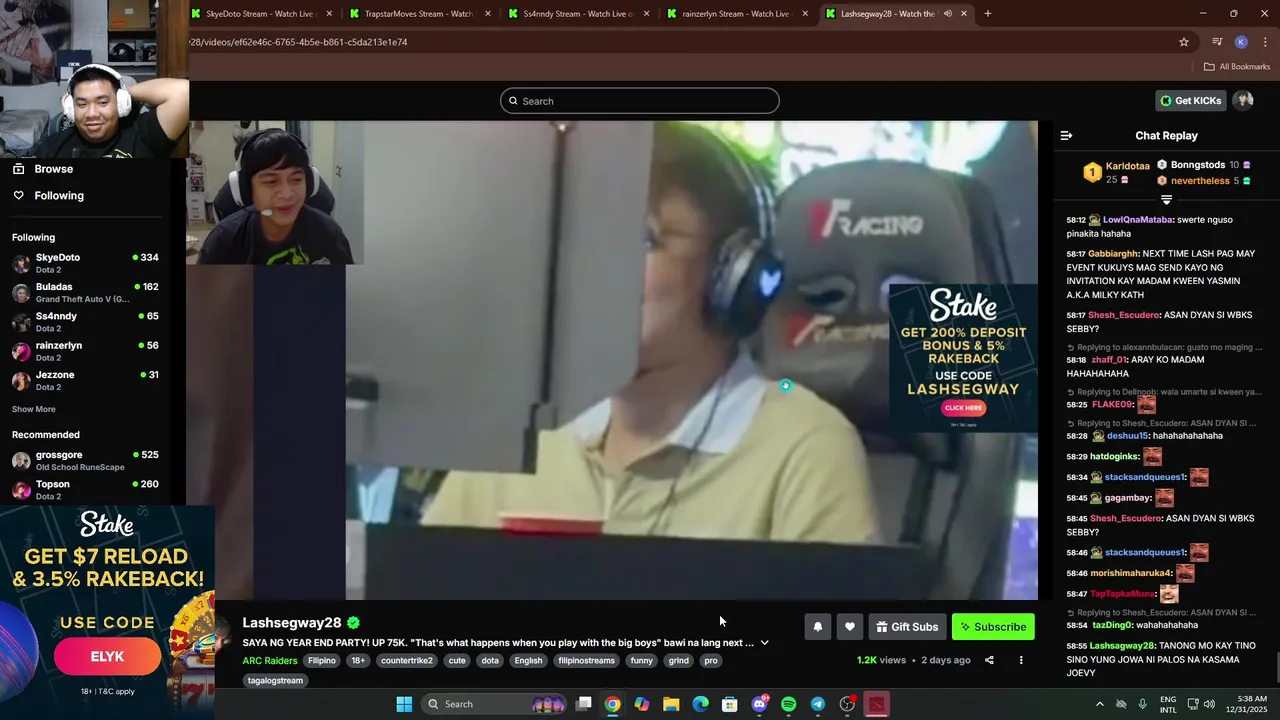This screenshot has height=720, width=1280.
Task: Open a new browser tab
Action: pyautogui.click(x=988, y=14)
